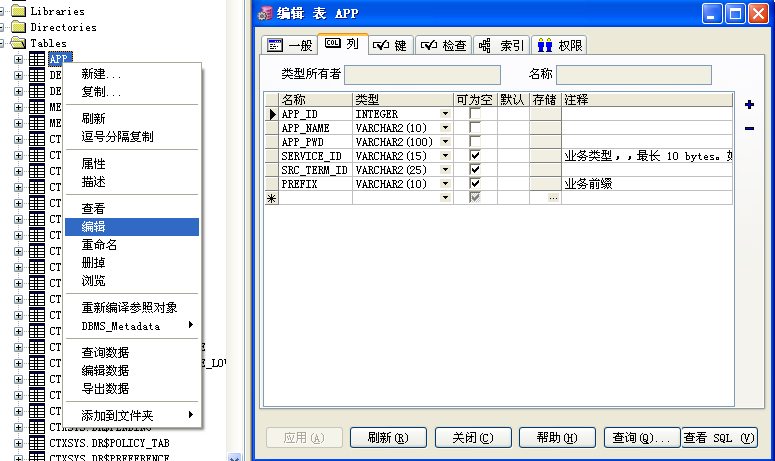Click the 刷新(R) button
The width and height of the screenshot is (775, 461).
[x=388, y=438]
